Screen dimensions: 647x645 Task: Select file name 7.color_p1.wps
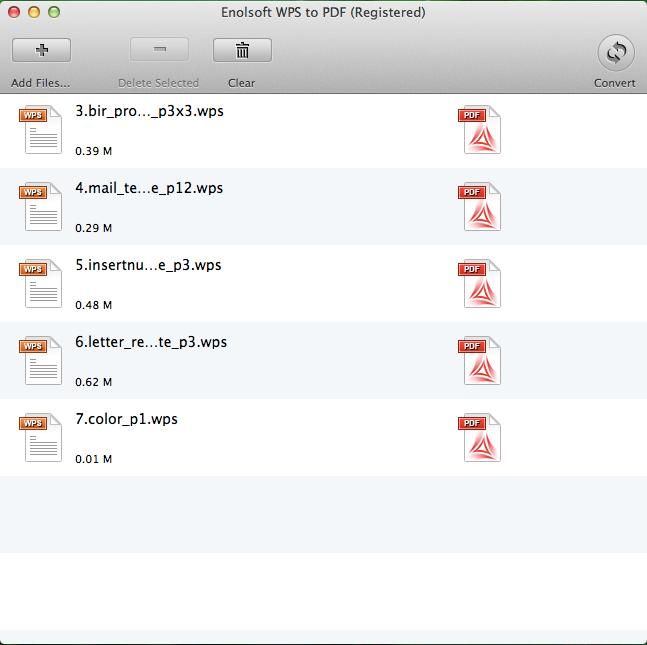click(126, 419)
